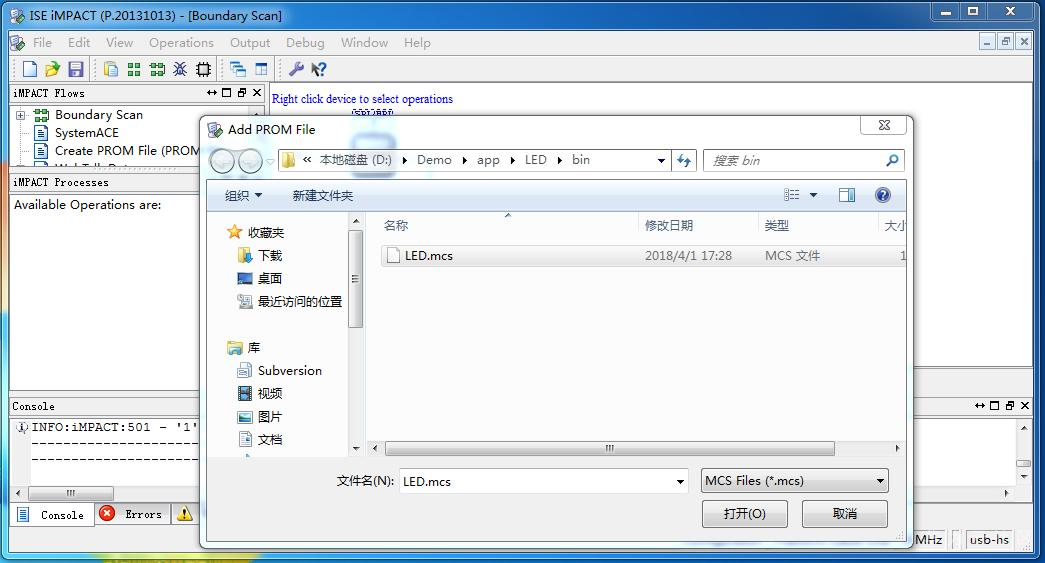Click the Open project folder icon
Image resolution: width=1045 pixels, height=563 pixels.
click(53, 69)
